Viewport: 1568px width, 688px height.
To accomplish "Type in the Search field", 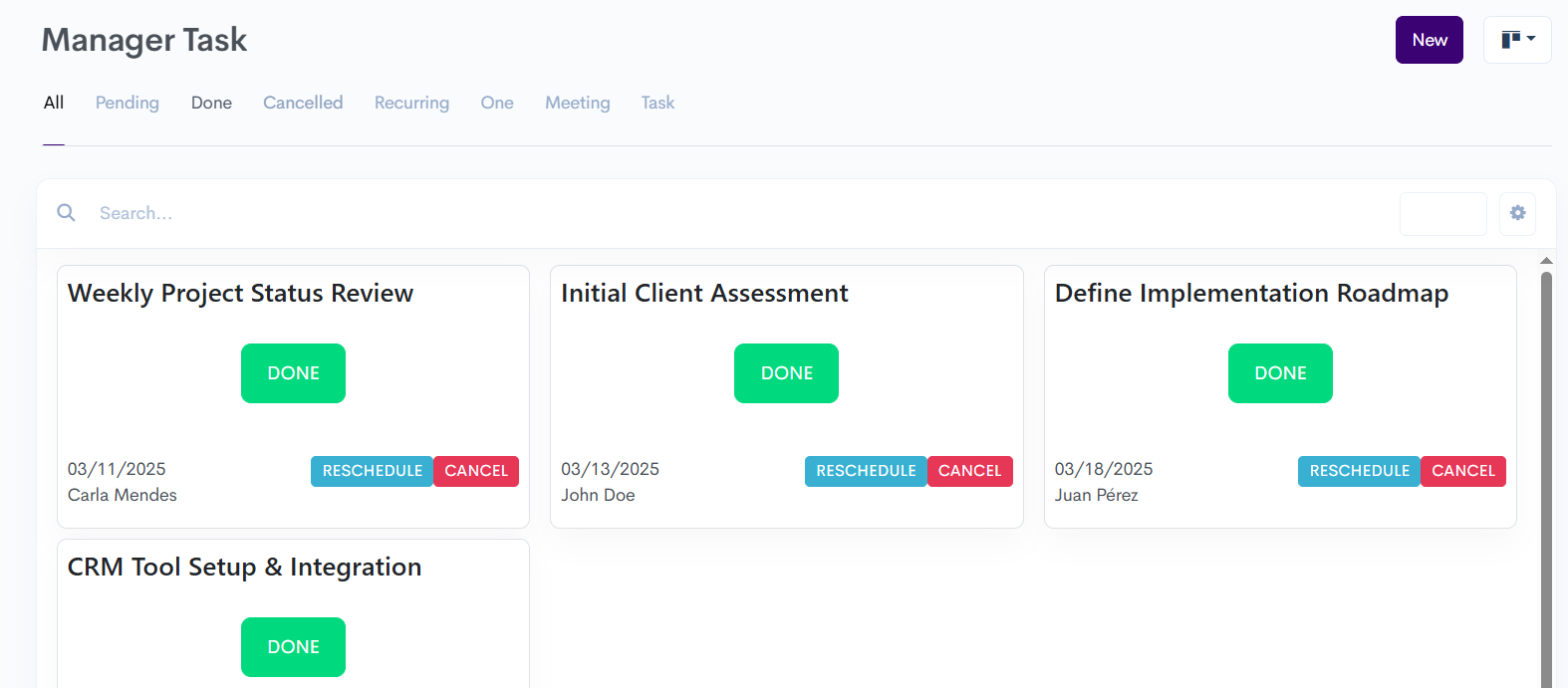I will click(697, 213).
